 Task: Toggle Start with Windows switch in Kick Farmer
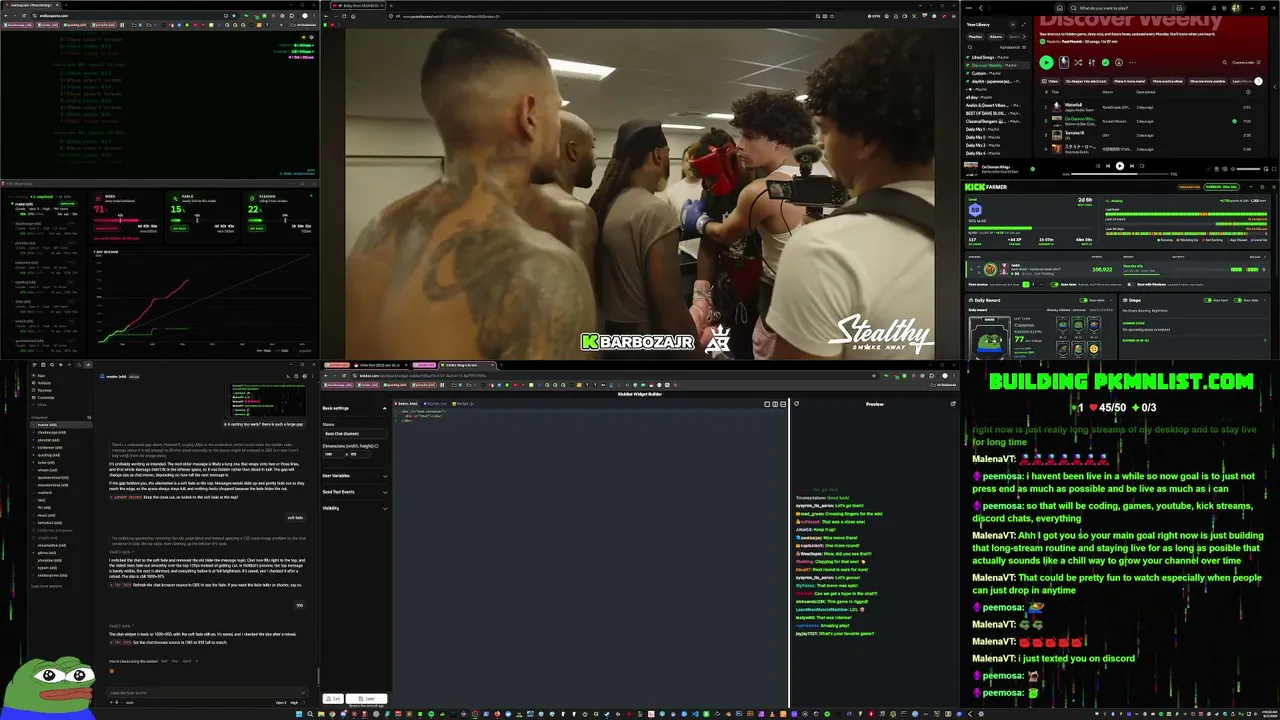[x=1130, y=284]
